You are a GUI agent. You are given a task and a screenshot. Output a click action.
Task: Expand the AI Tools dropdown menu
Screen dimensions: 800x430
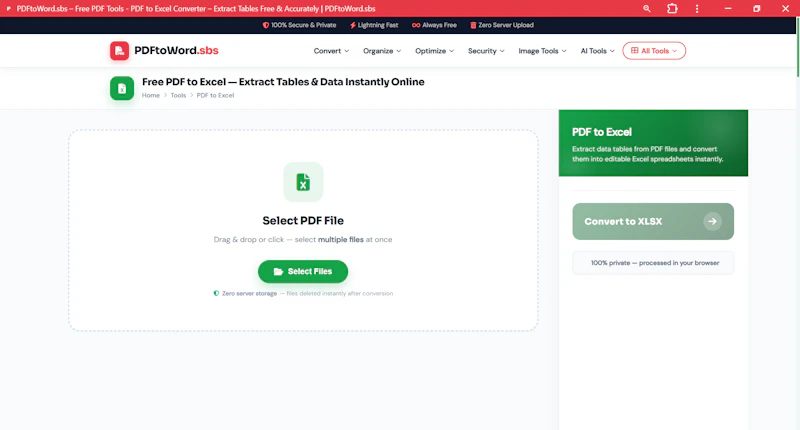[x=597, y=51]
